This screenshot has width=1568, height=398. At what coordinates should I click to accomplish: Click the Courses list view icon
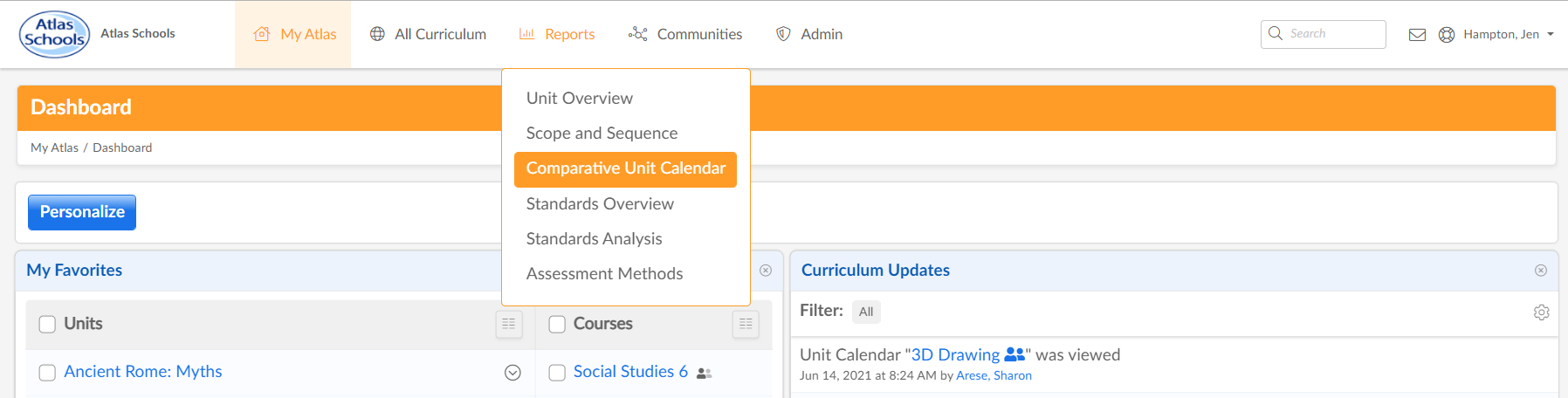click(x=746, y=324)
